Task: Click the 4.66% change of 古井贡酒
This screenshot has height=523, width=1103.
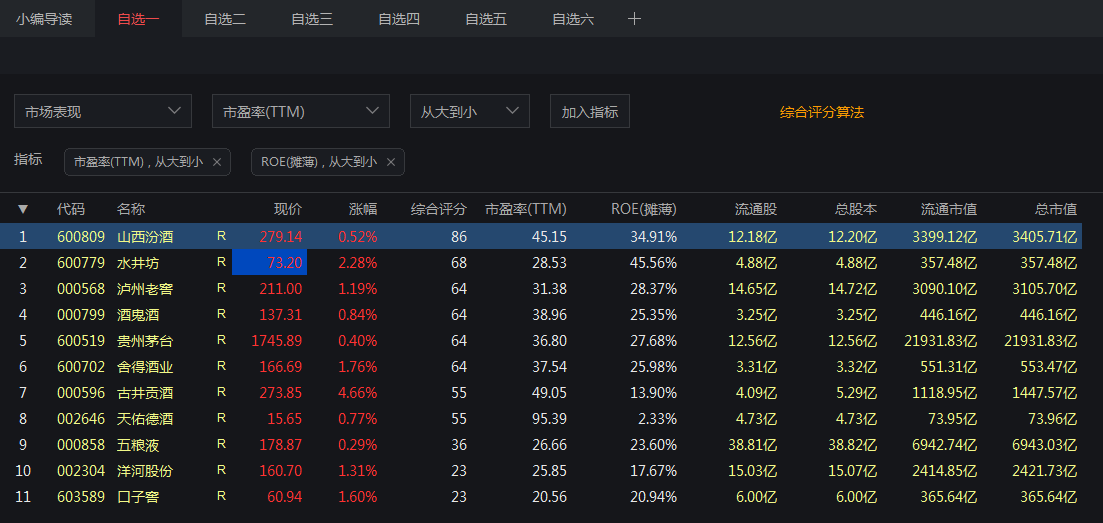Action: point(358,393)
